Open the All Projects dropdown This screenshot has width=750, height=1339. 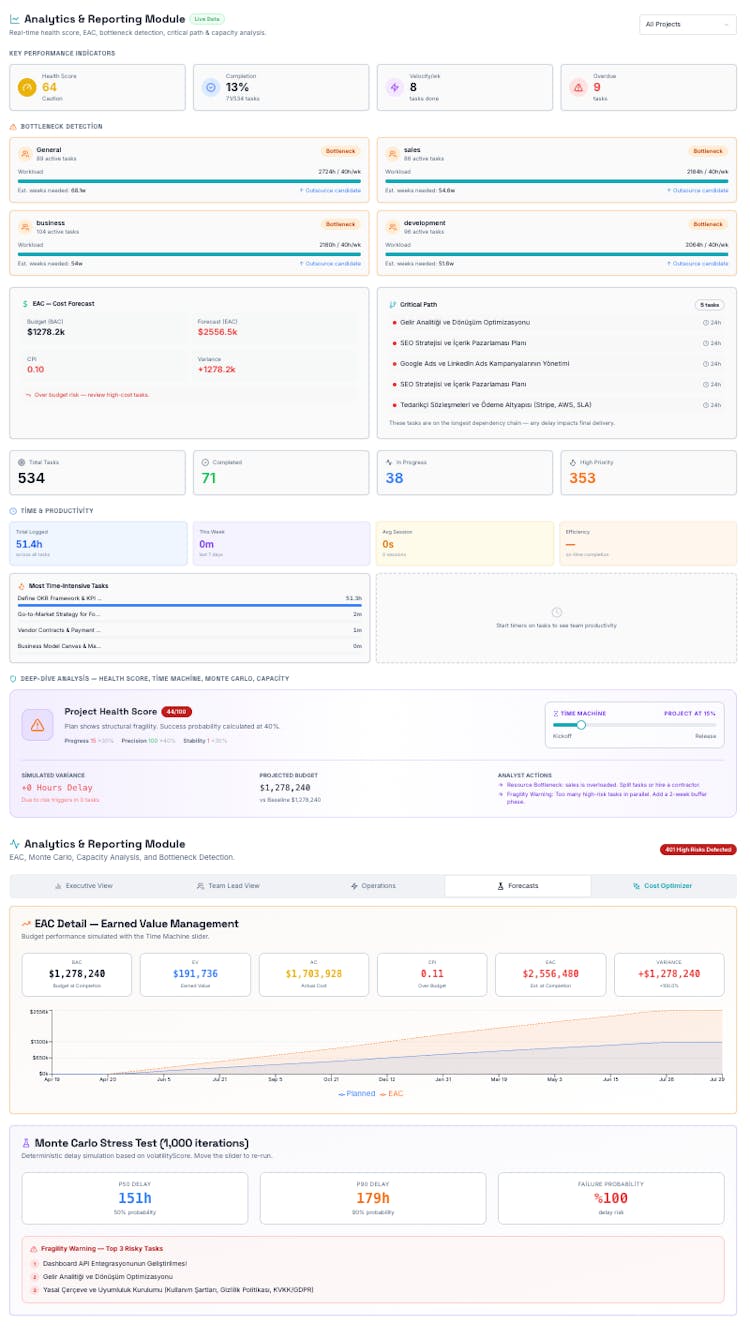(687, 24)
